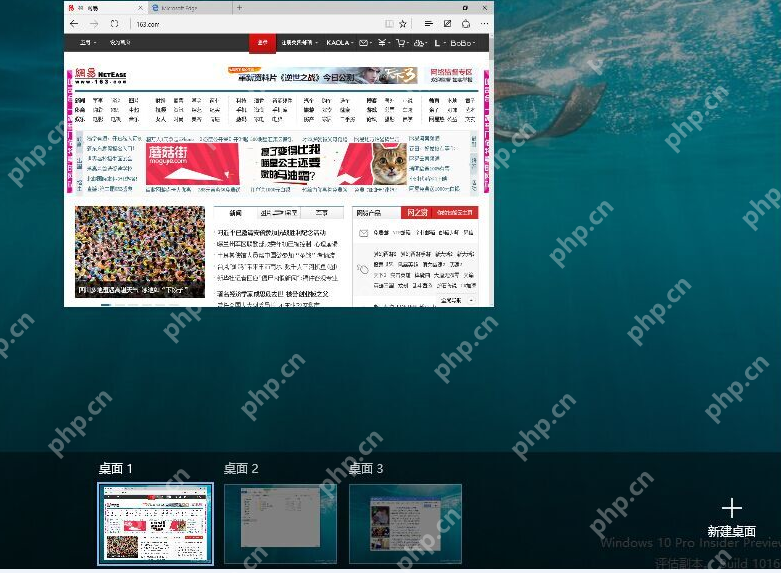Image resolution: width=781 pixels, height=573 pixels.
Task: Open a new Edge tab
Action: 240,7
